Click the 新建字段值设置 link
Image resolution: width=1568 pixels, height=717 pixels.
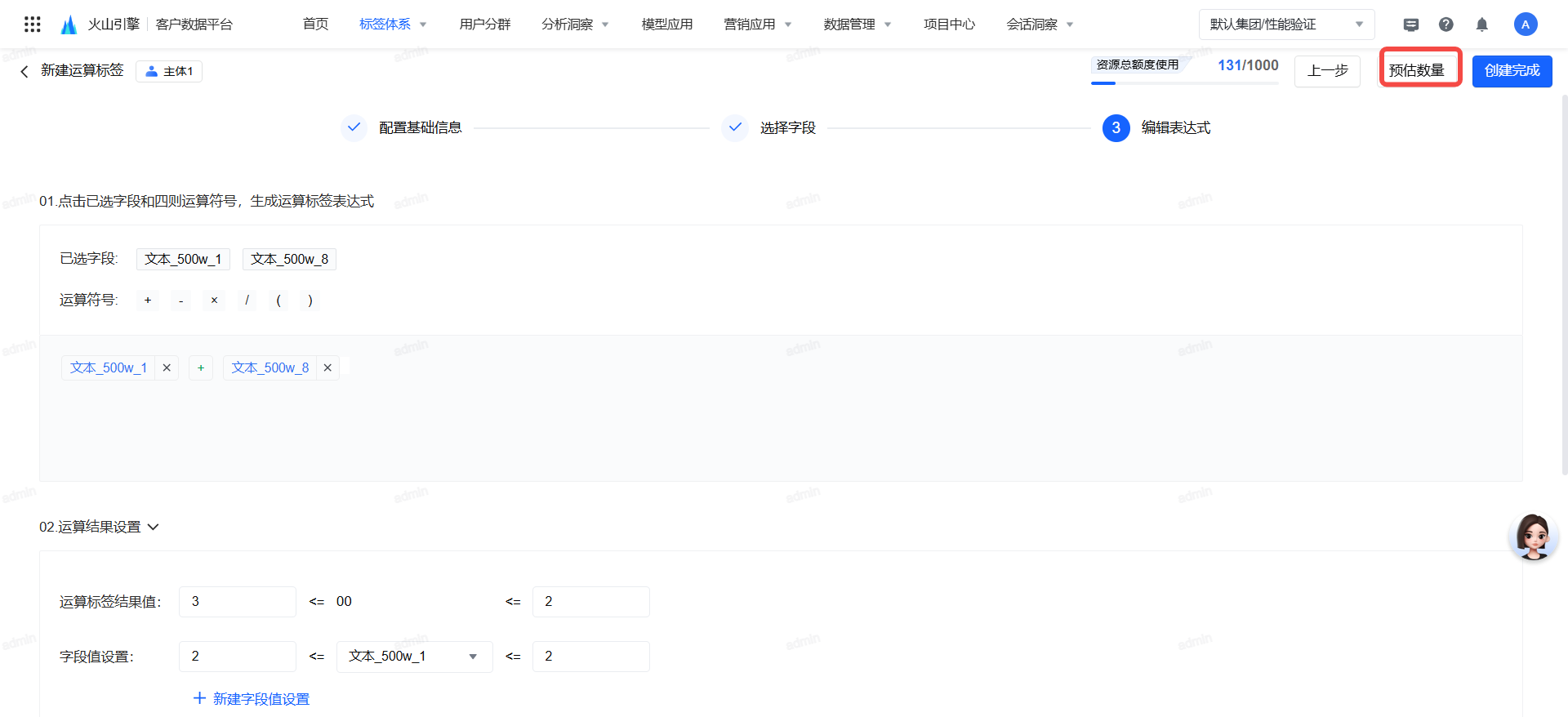pos(252,699)
